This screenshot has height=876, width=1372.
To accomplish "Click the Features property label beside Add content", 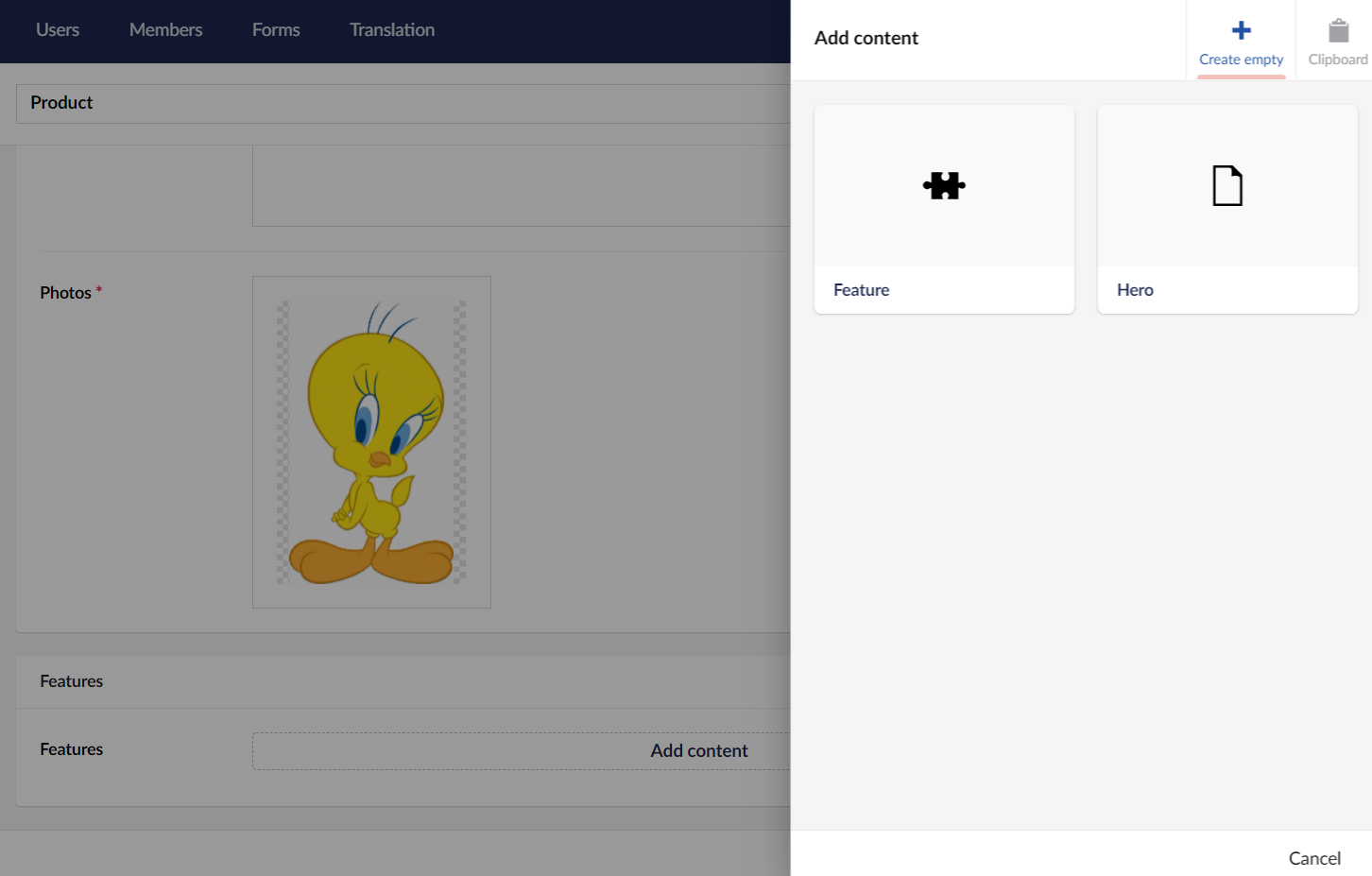I will tap(72, 749).
